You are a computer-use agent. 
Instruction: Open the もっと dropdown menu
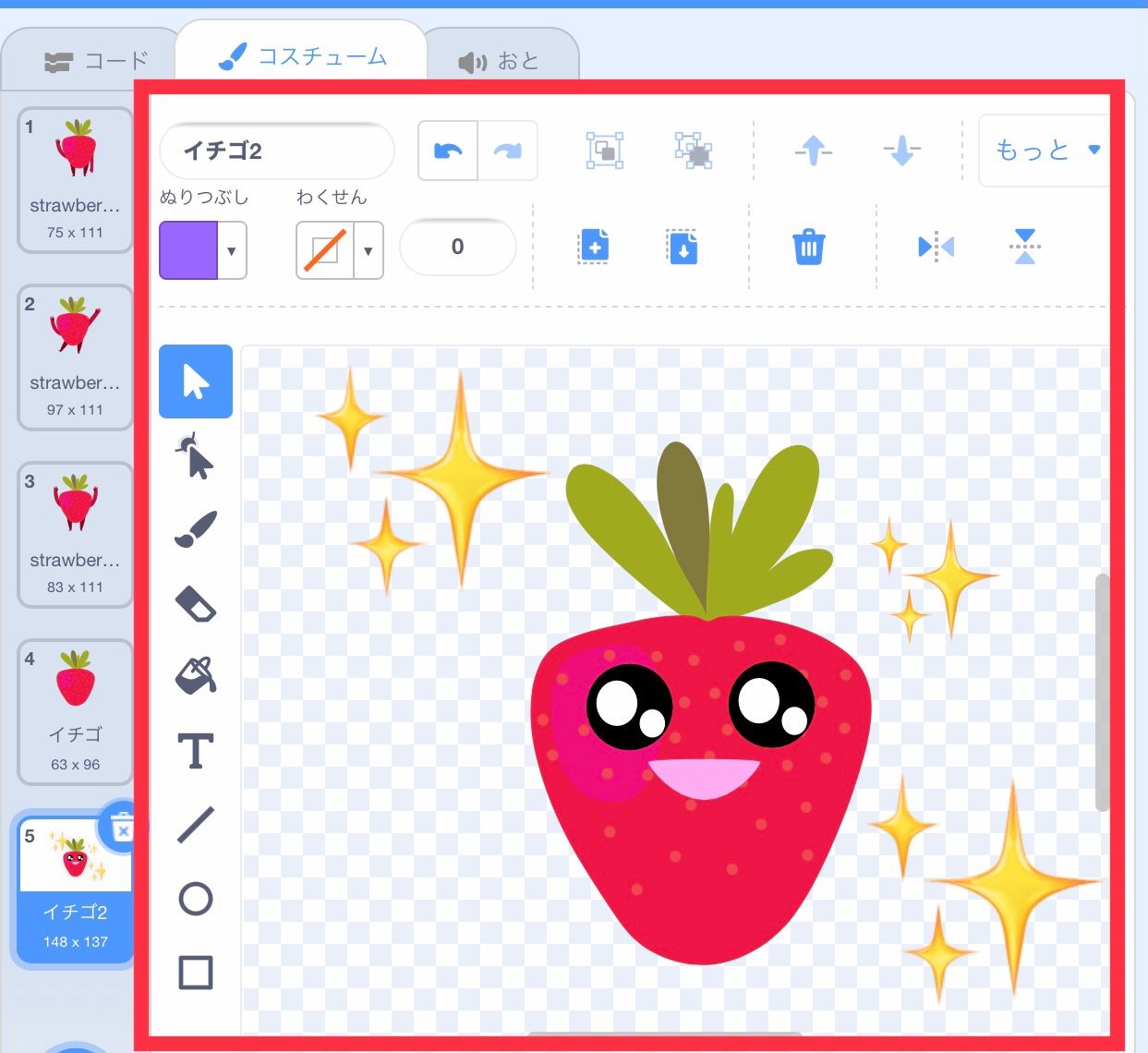tap(1045, 151)
